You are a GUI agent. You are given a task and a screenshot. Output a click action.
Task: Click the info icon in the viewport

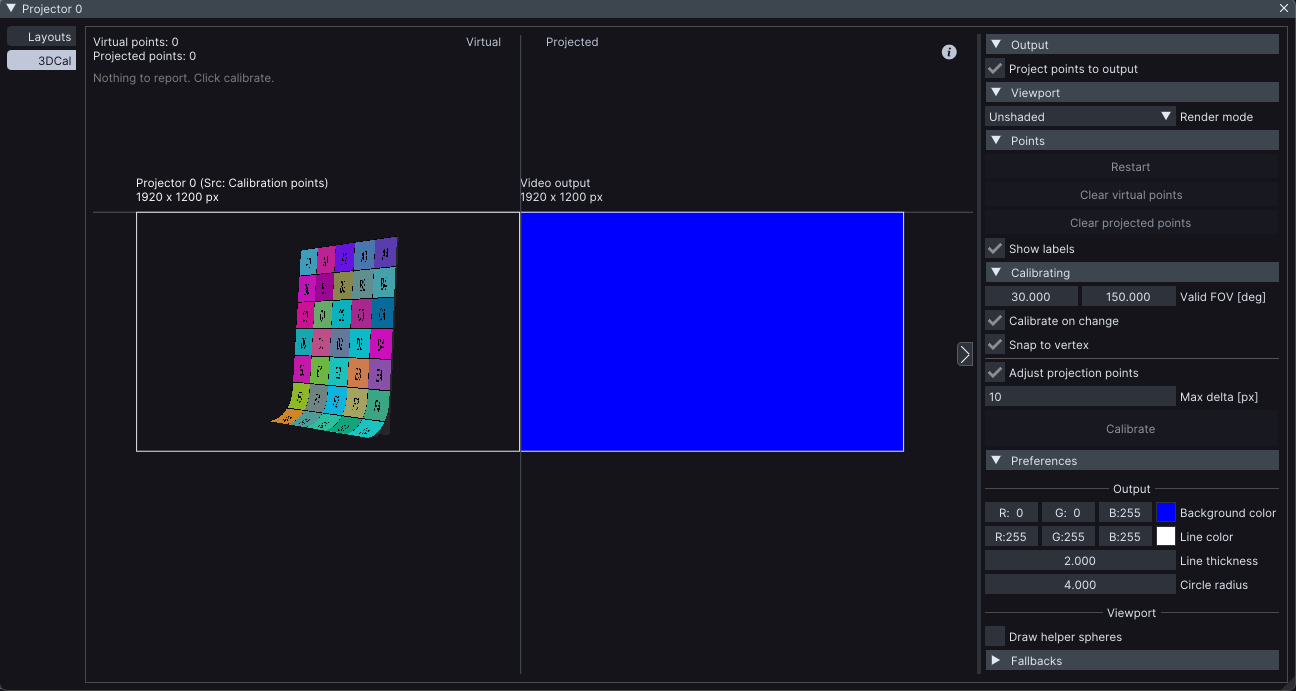(949, 52)
